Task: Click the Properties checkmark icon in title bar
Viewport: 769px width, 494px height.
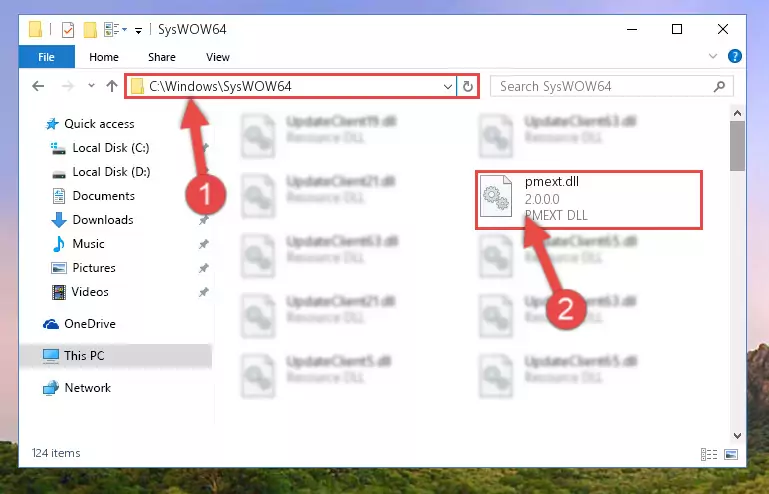Action: coord(68,30)
